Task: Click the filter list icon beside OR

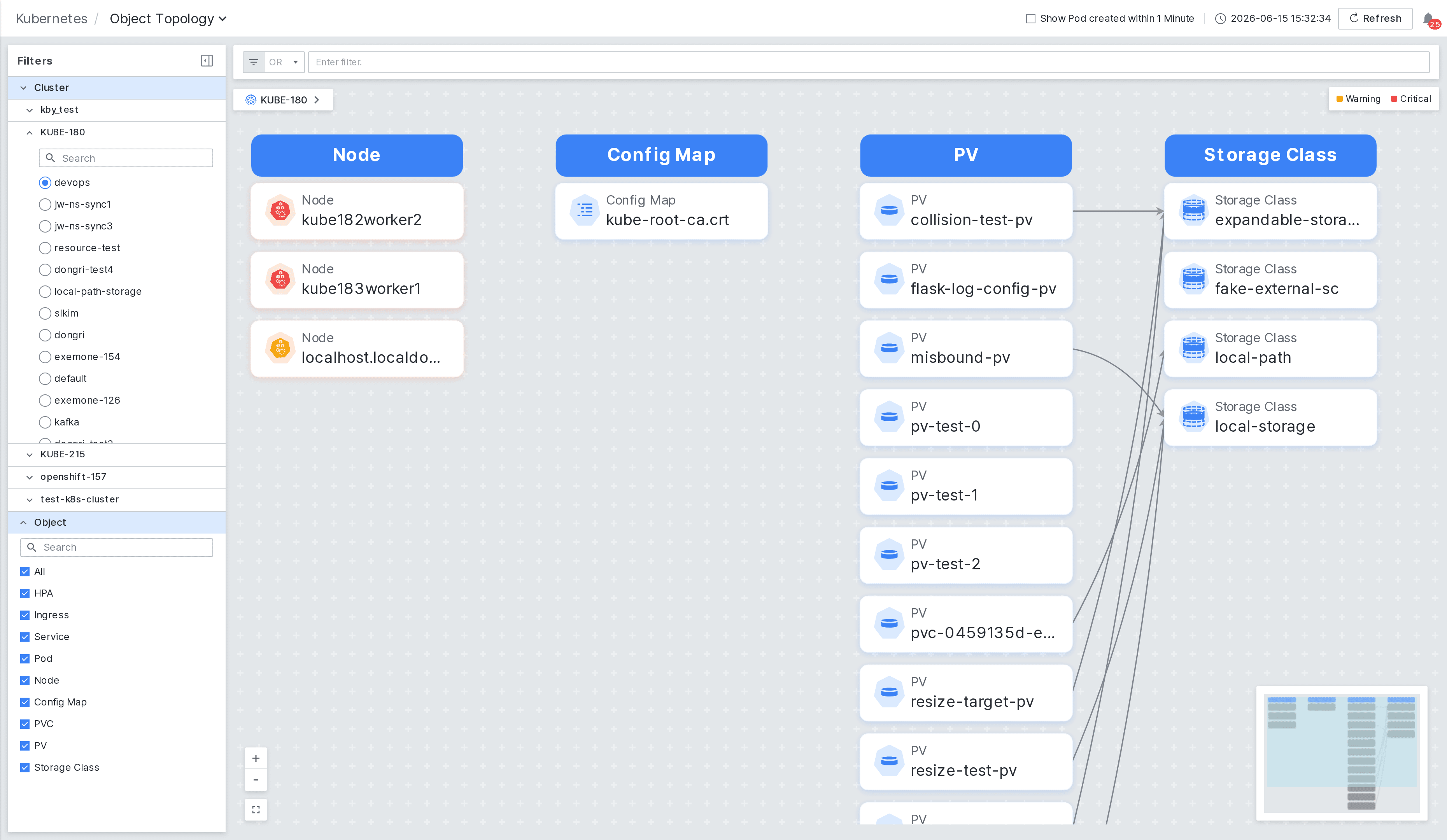Action: 253,62
